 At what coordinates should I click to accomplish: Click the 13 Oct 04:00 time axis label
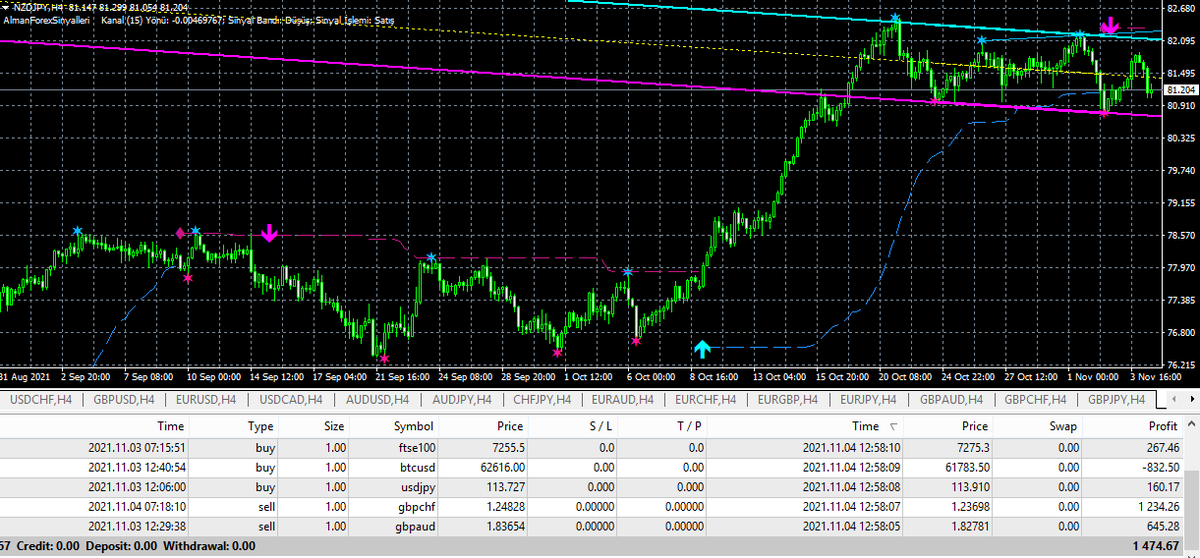click(x=779, y=377)
